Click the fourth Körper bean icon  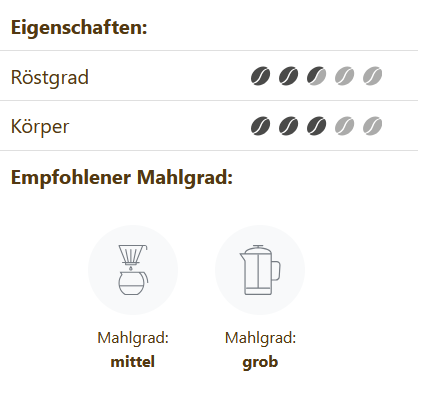344,126
